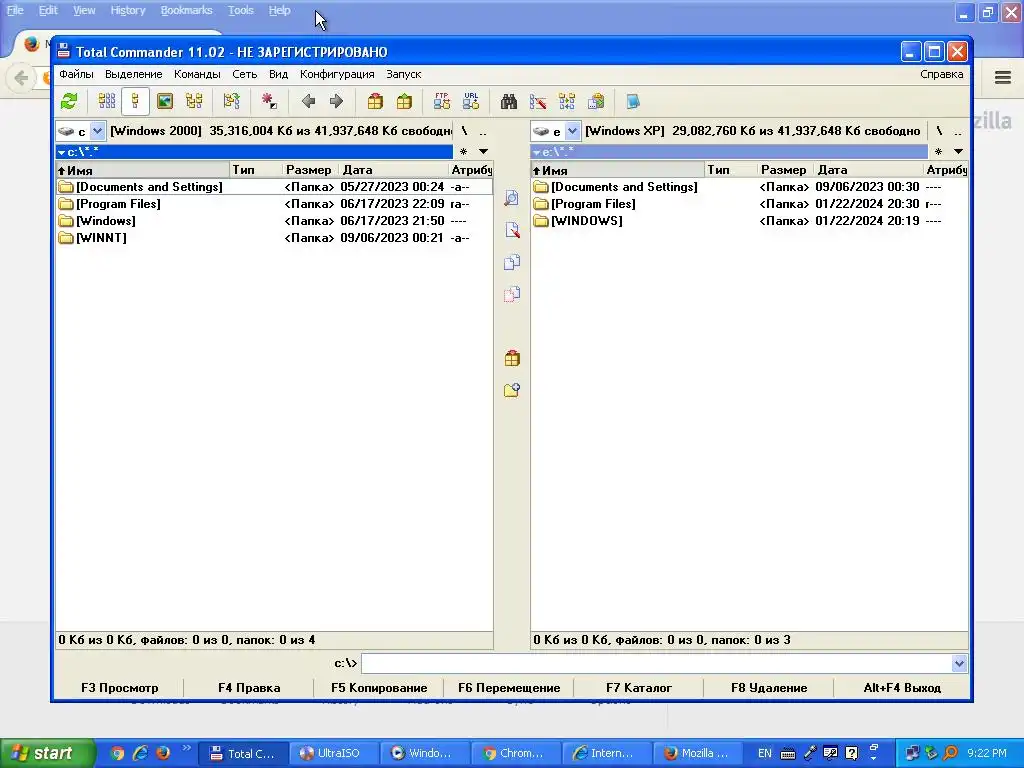Screen dimensions: 1024x768
Task: Click the multi-rename tool icon
Action: [537, 101]
